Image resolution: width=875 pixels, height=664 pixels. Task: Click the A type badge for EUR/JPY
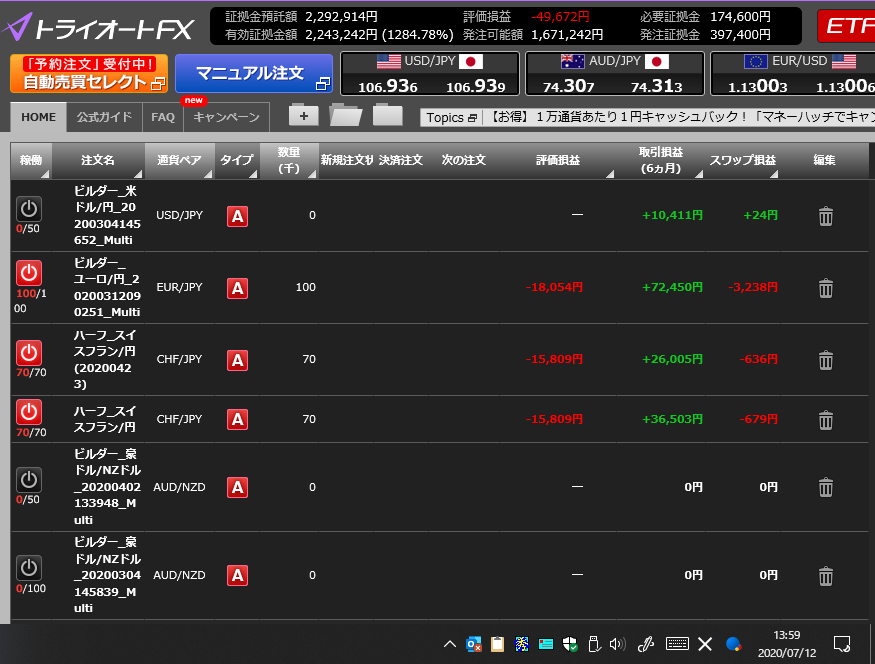237,288
